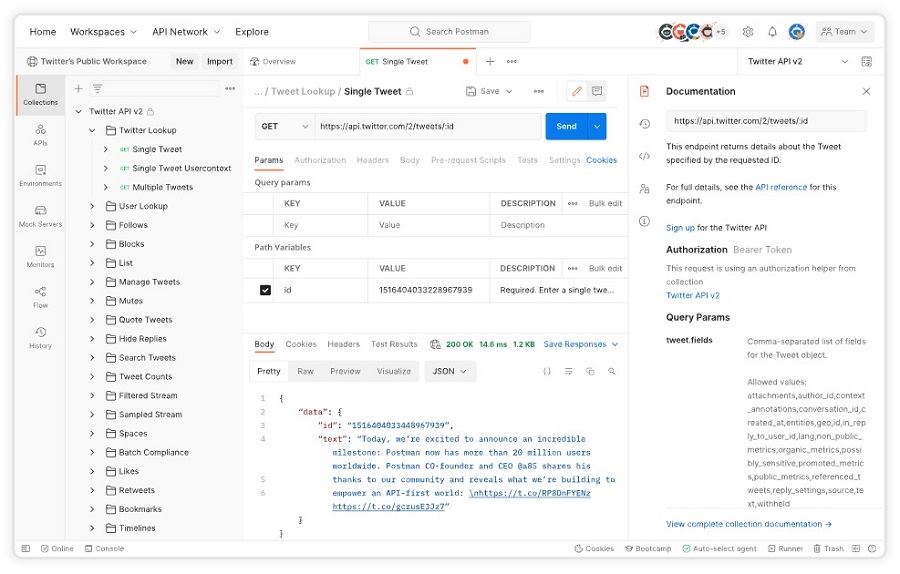Open the History sidebar panel
The image size is (900, 574).
click(40, 337)
